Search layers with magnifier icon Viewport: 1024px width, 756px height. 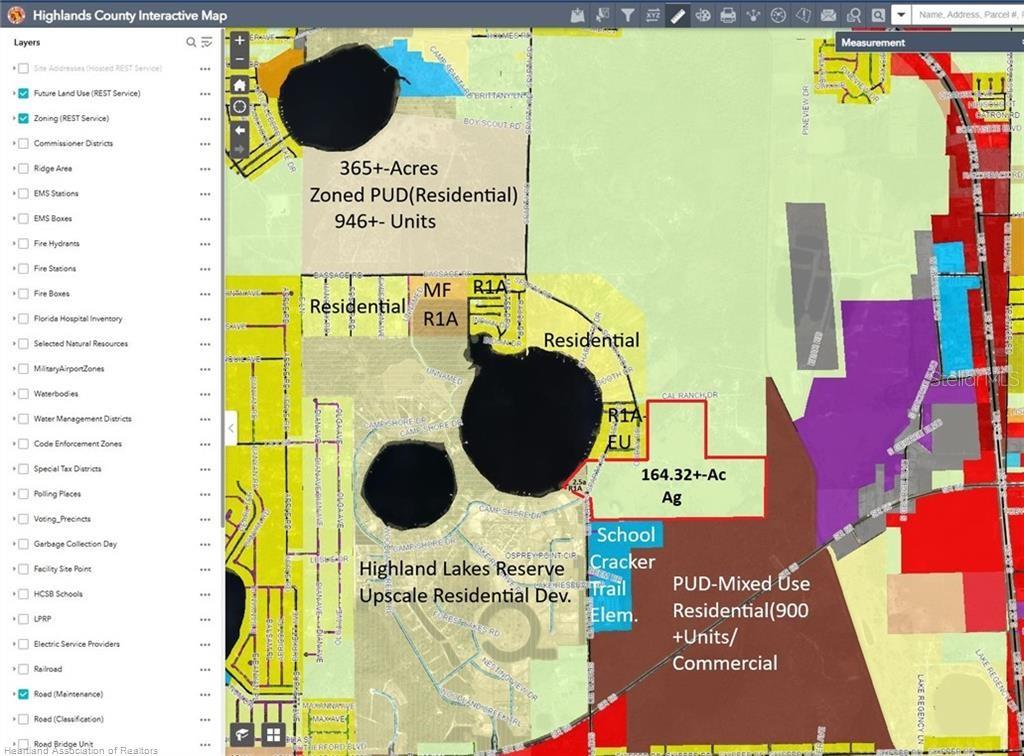tap(191, 42)
